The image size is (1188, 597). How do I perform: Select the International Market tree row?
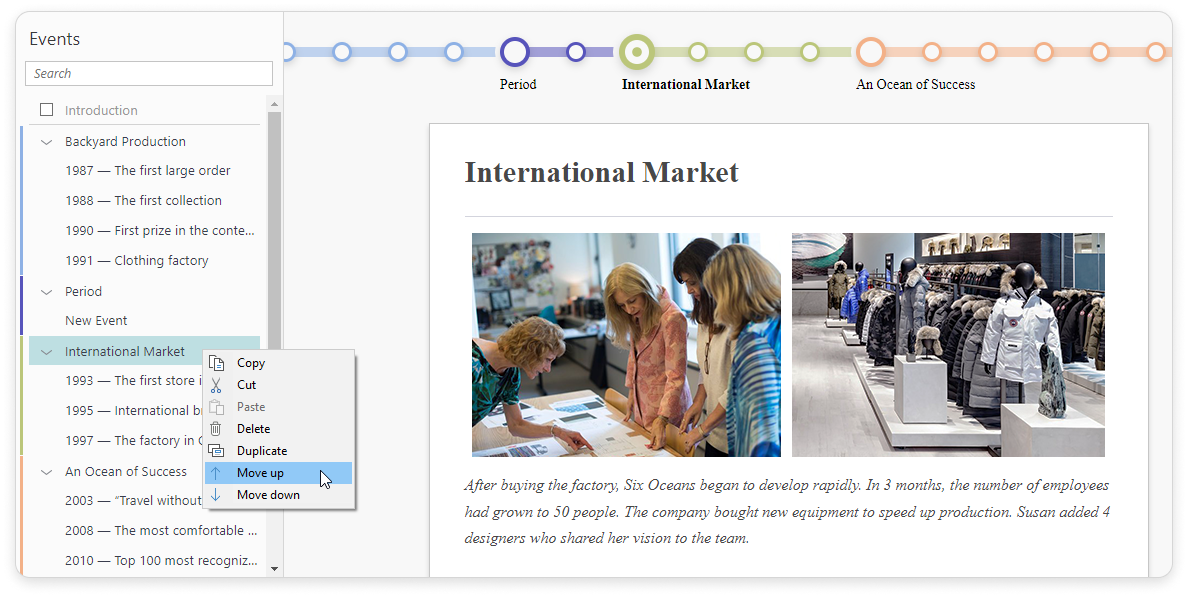[144, 352]
